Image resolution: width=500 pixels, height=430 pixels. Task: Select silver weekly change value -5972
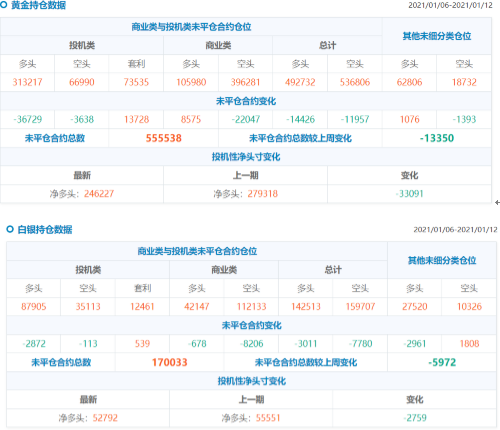[x=442, y=362]
